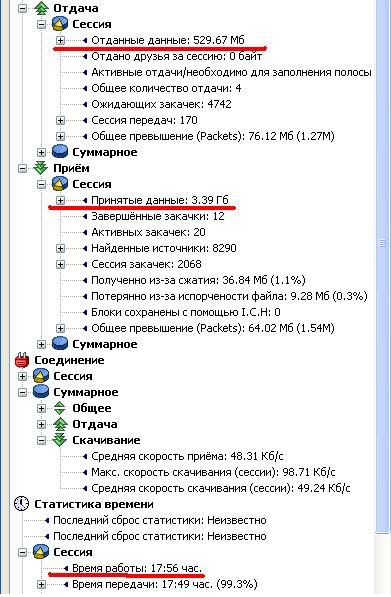Screen dimensions: 391x597
Task: Expand the Сессия передач node
Action: point(60,120)
